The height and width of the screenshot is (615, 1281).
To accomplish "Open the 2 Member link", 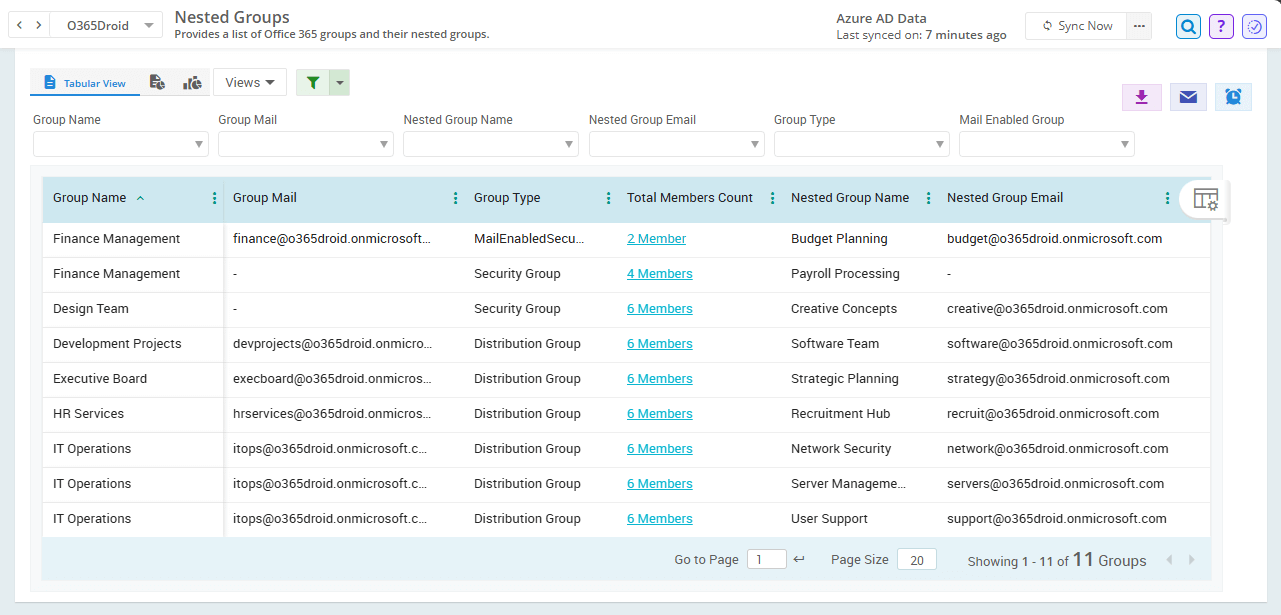I will tap(656, 239).
